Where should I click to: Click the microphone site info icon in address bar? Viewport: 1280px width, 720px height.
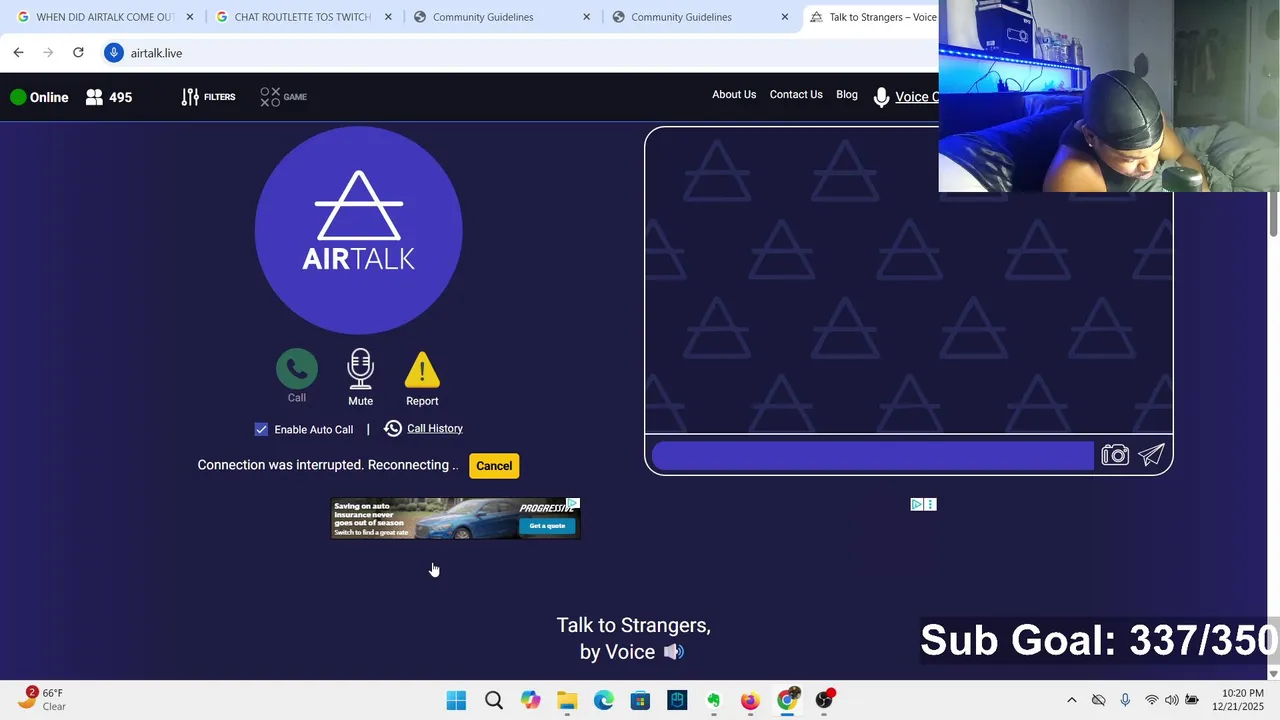pyautogui.click(x=114, y=53)
